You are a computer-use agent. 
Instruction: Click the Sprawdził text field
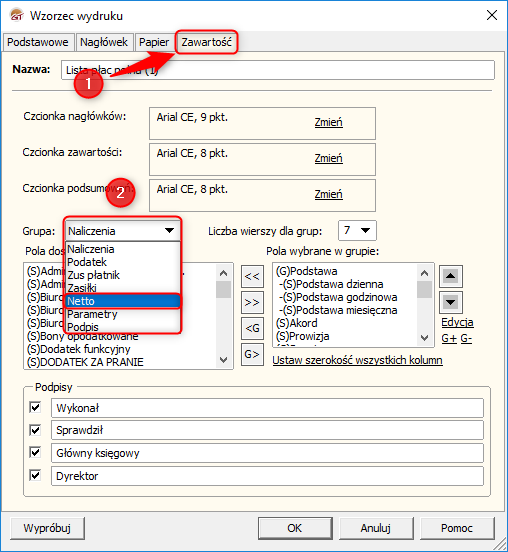point(267,430)
